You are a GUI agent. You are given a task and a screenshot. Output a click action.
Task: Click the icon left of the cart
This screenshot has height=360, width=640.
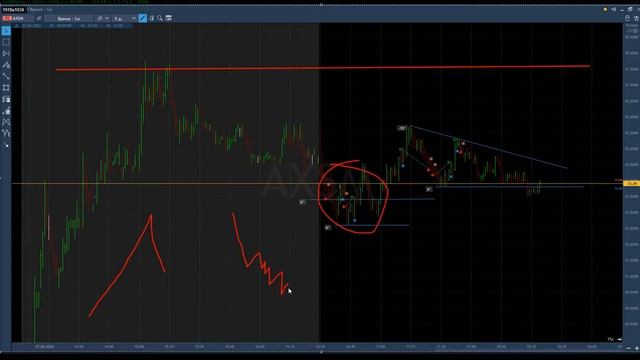627,18
